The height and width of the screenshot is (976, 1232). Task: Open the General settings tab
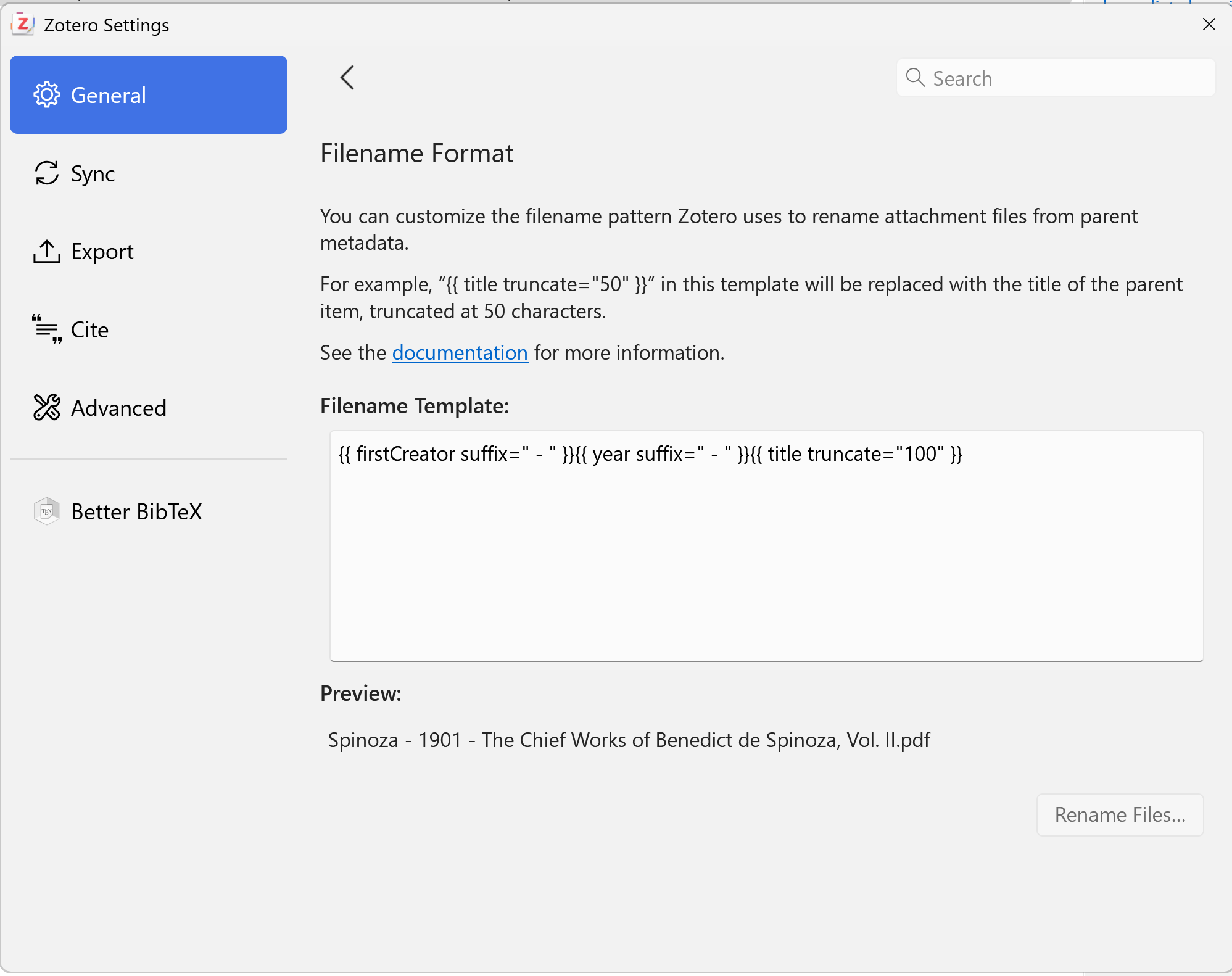tap(148, 95)
